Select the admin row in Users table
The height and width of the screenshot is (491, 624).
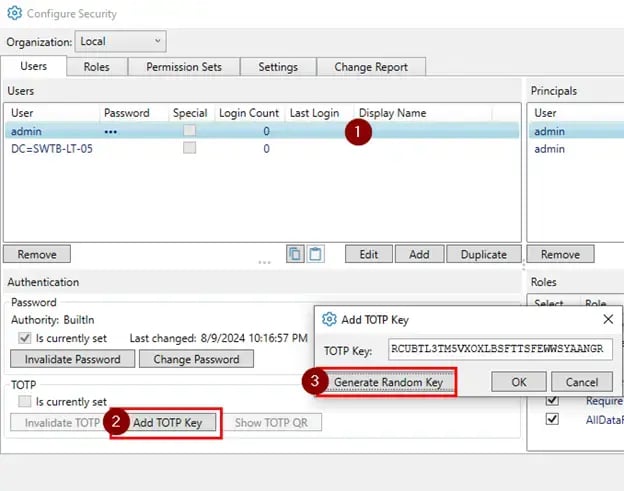click(262, 131)
